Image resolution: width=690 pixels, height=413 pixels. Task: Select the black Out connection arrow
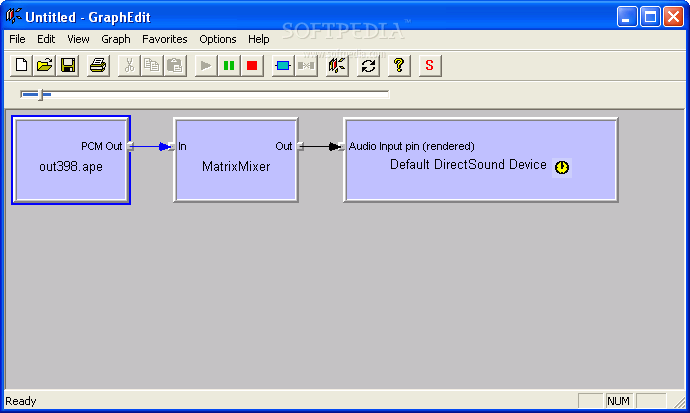(x=321, y=146)
